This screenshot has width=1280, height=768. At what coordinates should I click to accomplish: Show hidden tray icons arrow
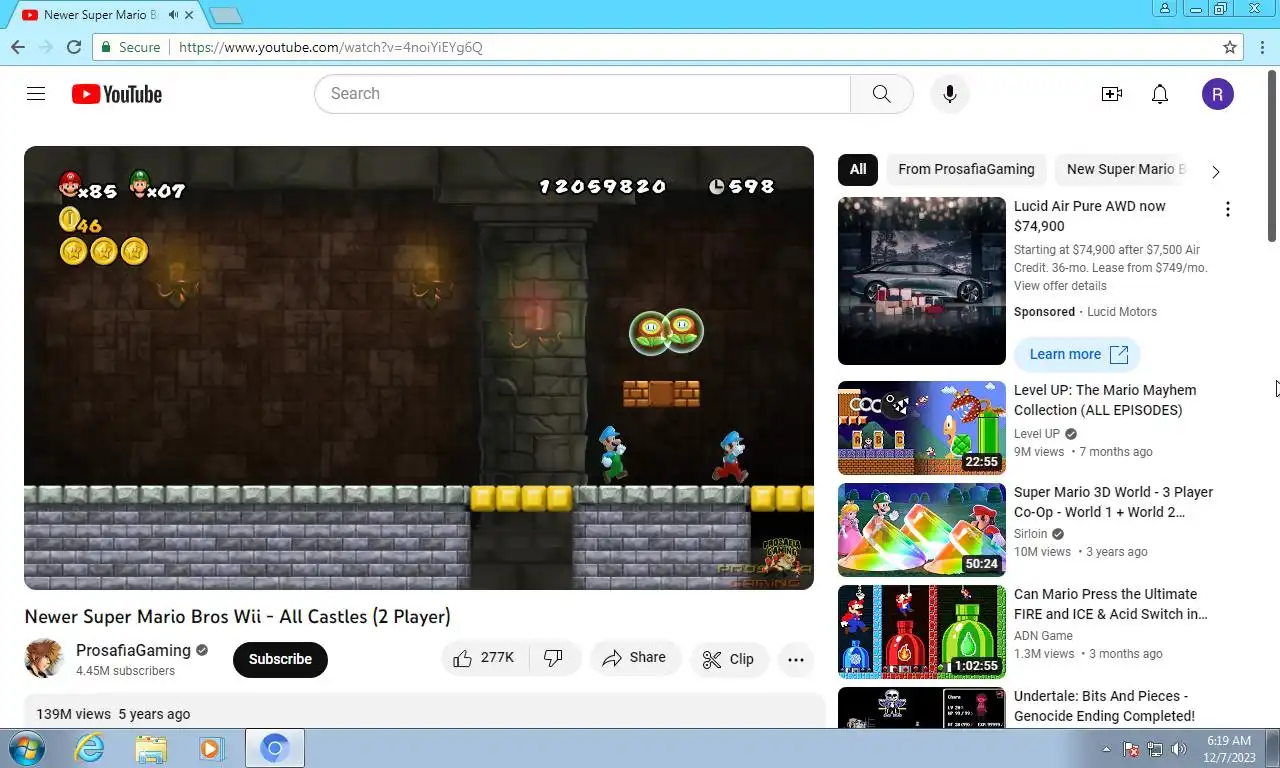(x=1106, y=749)
